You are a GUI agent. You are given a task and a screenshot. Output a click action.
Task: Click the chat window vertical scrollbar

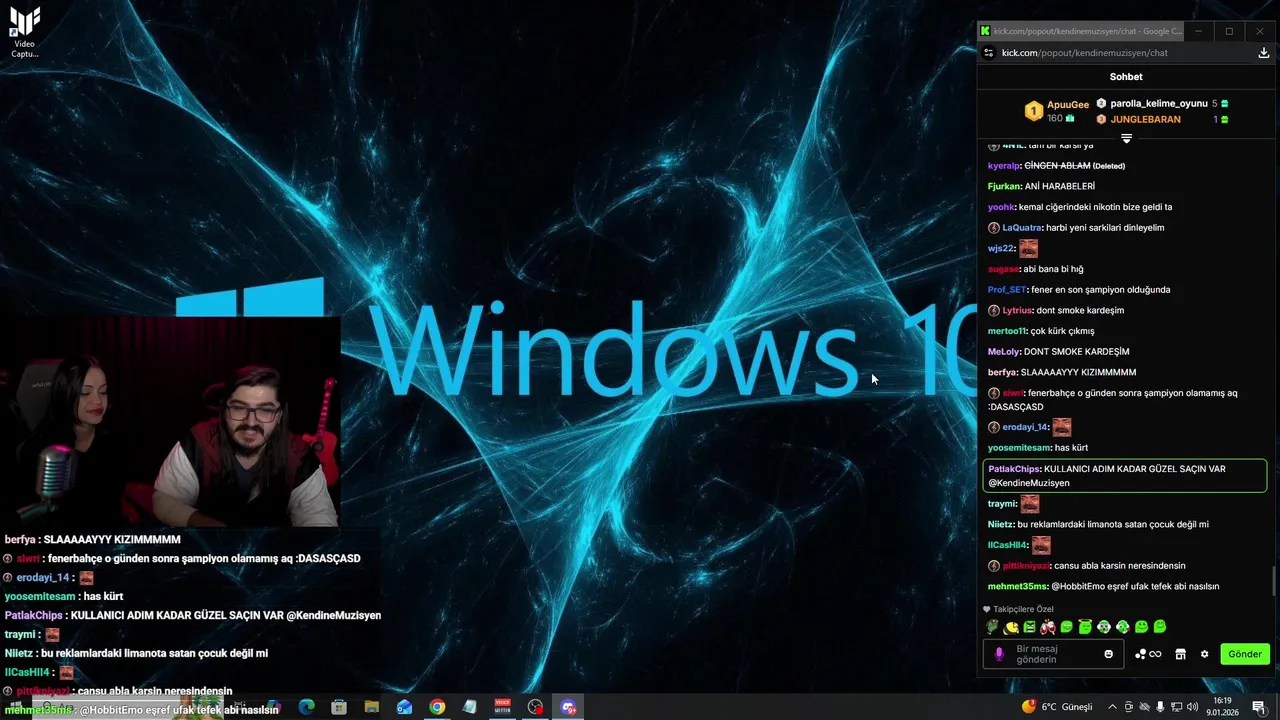[x=1274, y=580]
